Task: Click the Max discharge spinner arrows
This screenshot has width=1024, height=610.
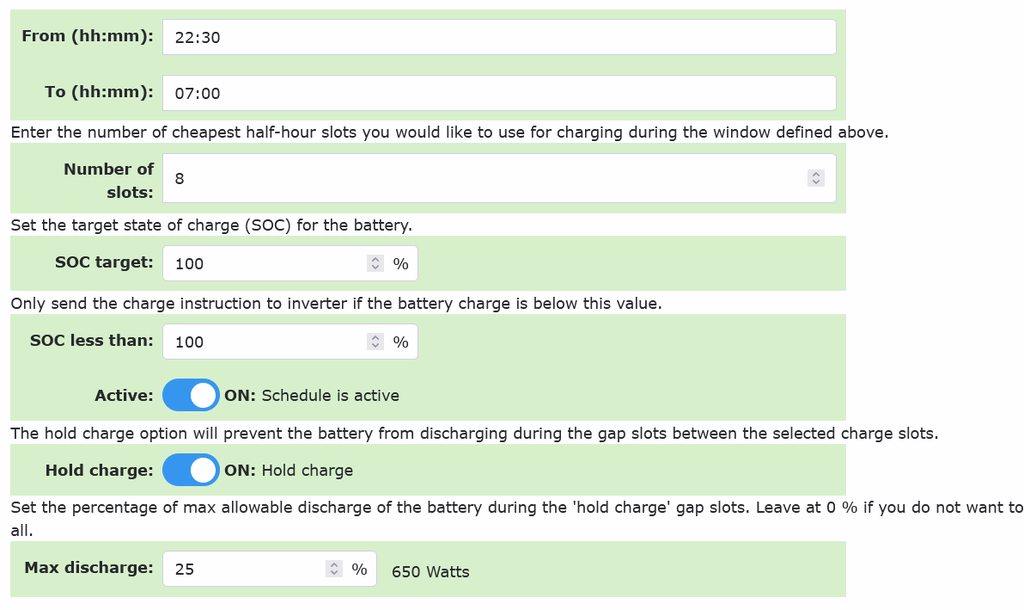Action: click(x=334, y=569)
